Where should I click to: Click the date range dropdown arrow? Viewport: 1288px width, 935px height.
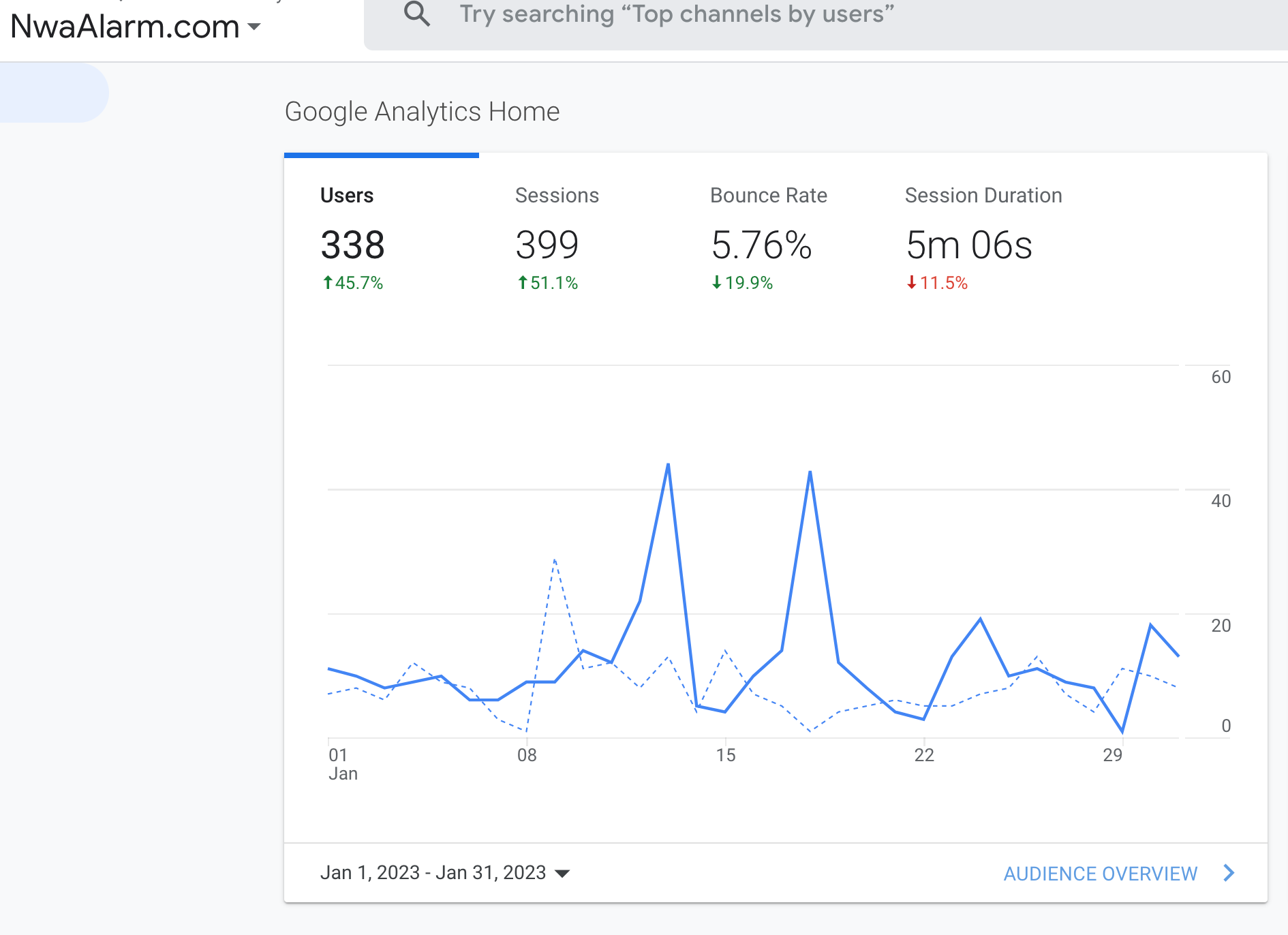[562, 874]
